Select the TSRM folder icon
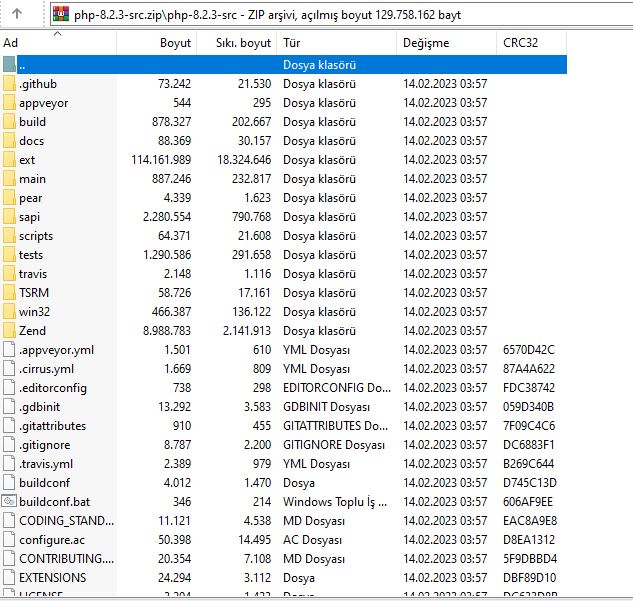Screen dimensions: 633x601 point(9,293)
